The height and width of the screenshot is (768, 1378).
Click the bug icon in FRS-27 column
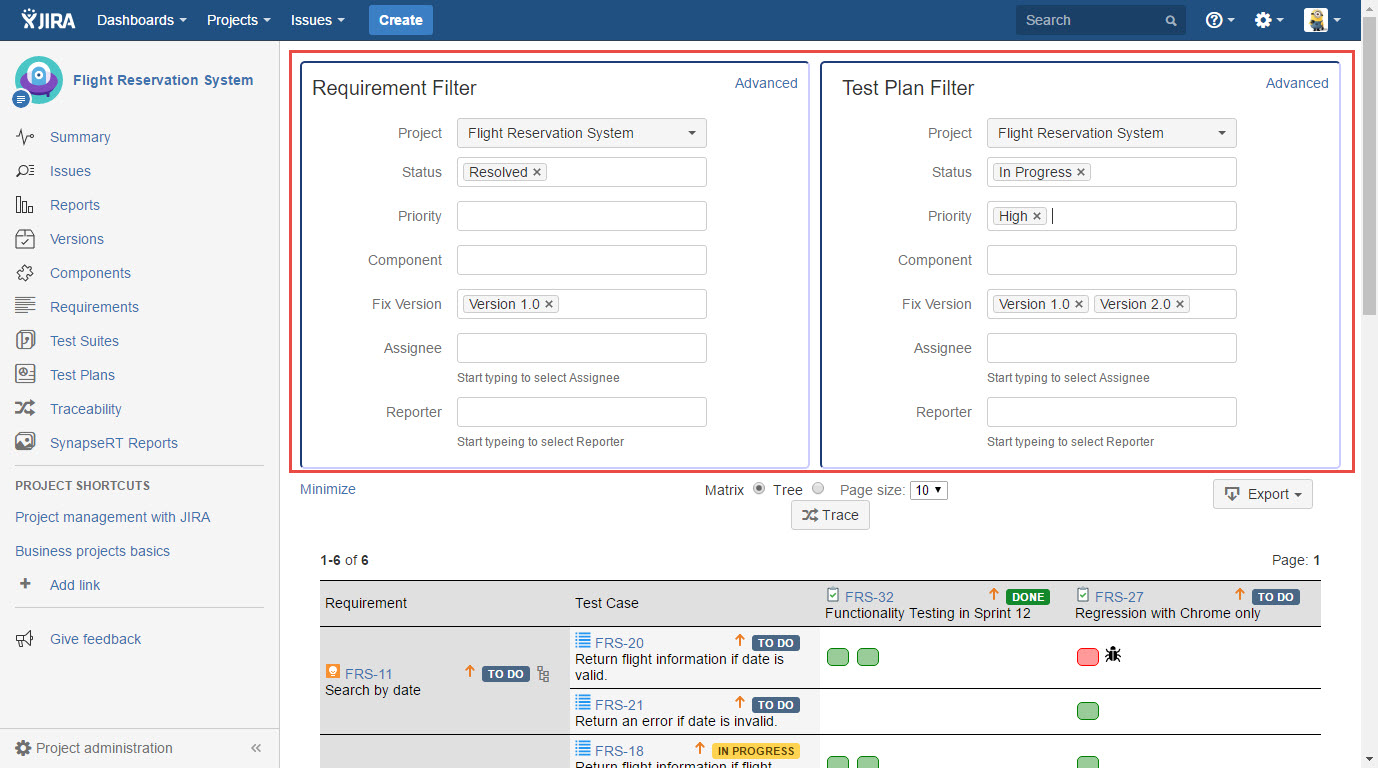[1113, 656]
